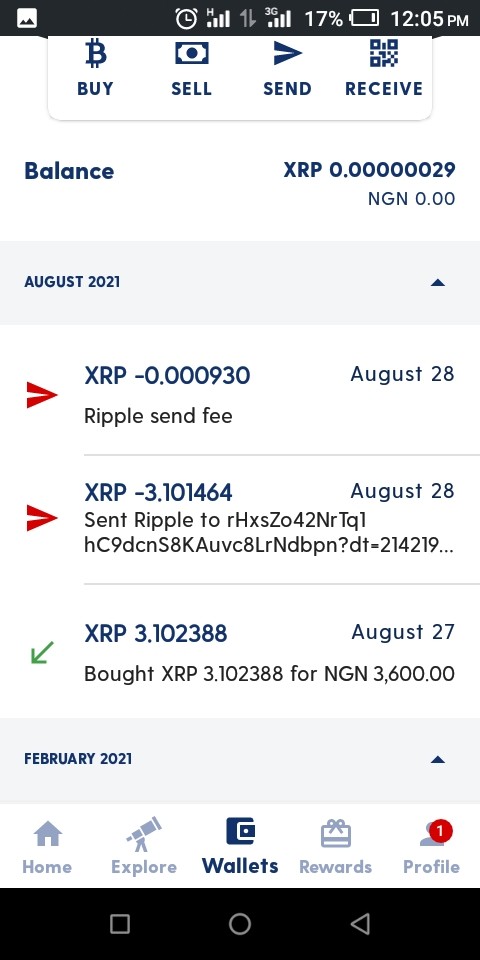
Task: Open the Sent Ripple XRP -3.101464 transaction
Action: tap(240, 519)
